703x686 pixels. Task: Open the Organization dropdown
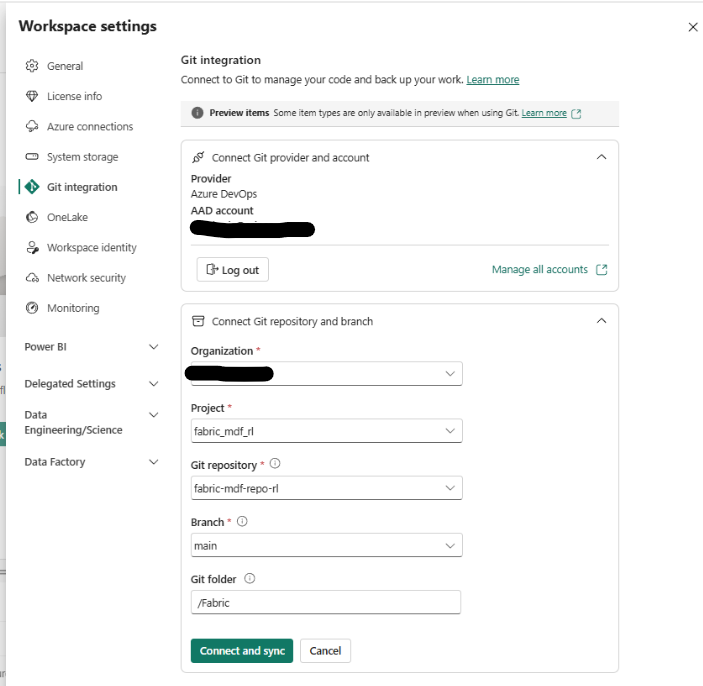pos(326,373)
